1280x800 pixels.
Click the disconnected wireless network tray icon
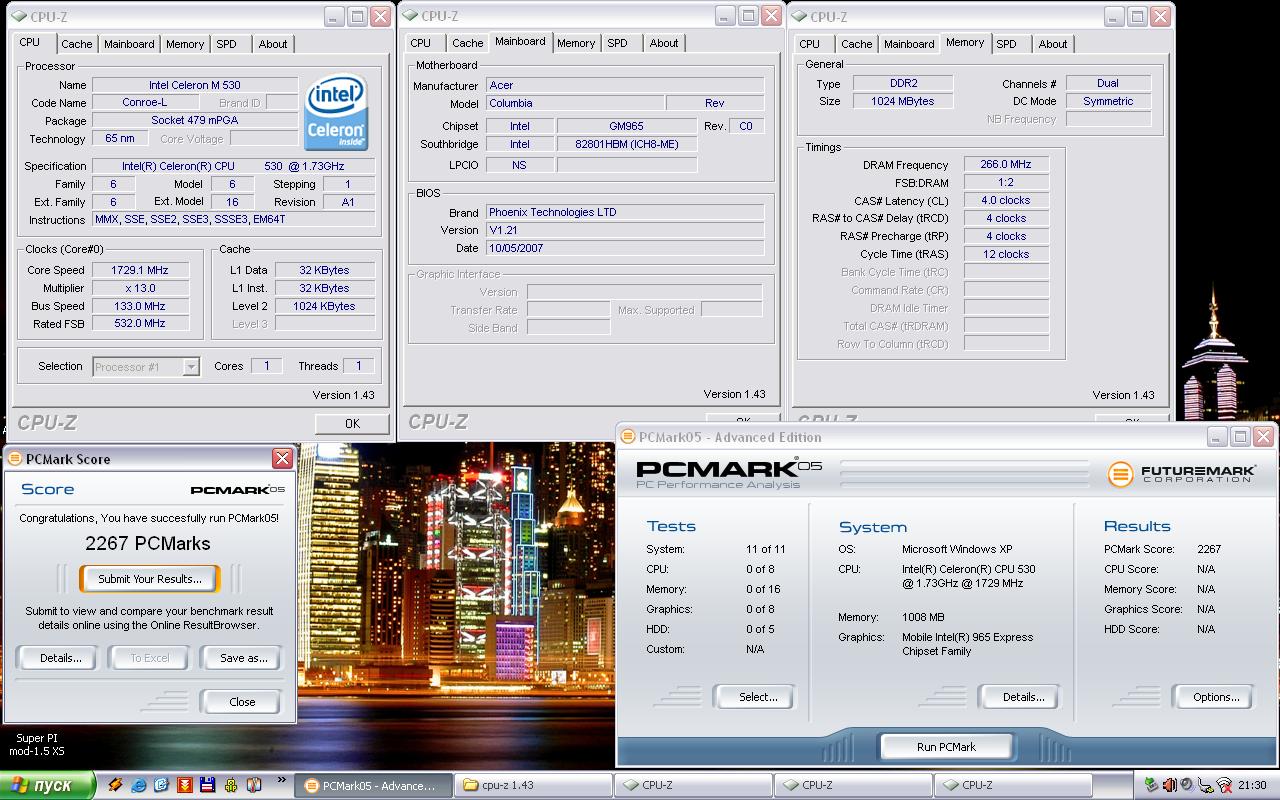click(1223, 785)
